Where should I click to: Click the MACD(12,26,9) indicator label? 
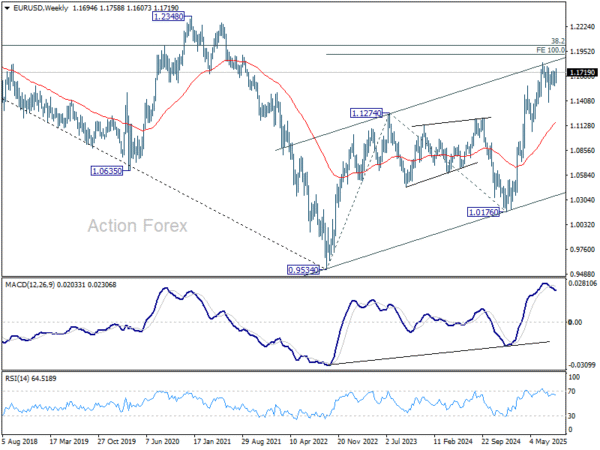pyautogui.click(x=30, y=285)
